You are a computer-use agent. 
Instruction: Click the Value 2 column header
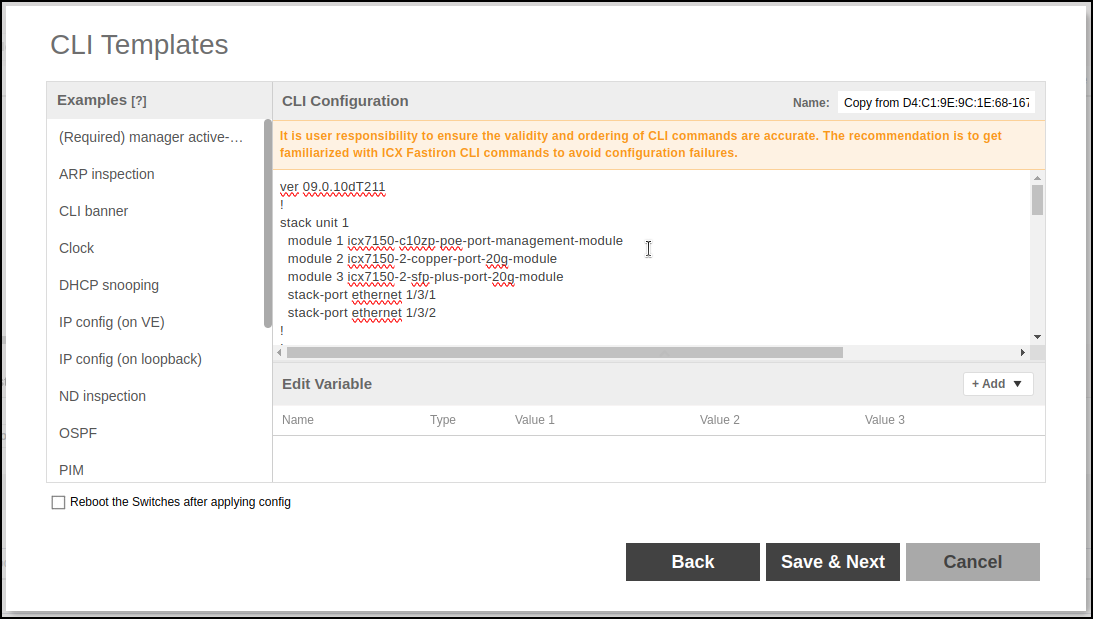coord(719,420)
